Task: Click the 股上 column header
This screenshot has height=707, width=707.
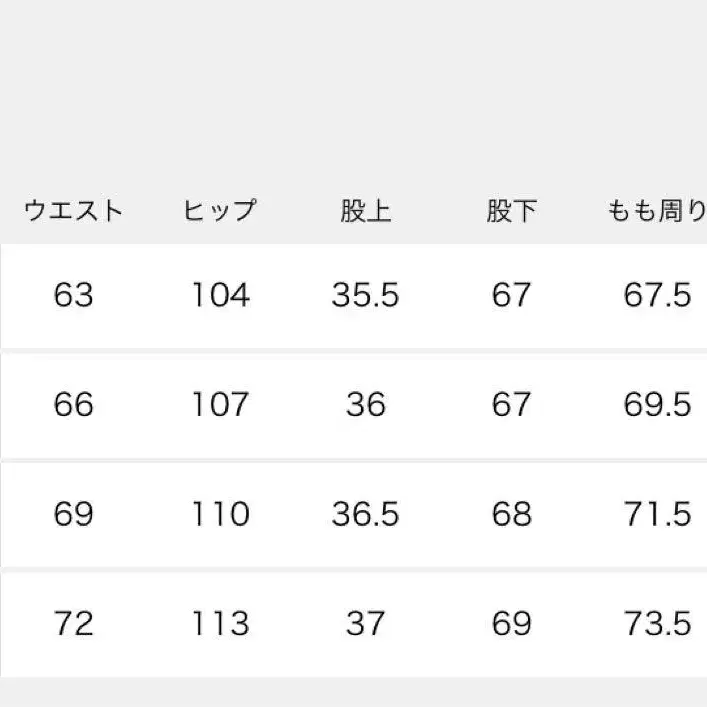Action: point(365,211)
